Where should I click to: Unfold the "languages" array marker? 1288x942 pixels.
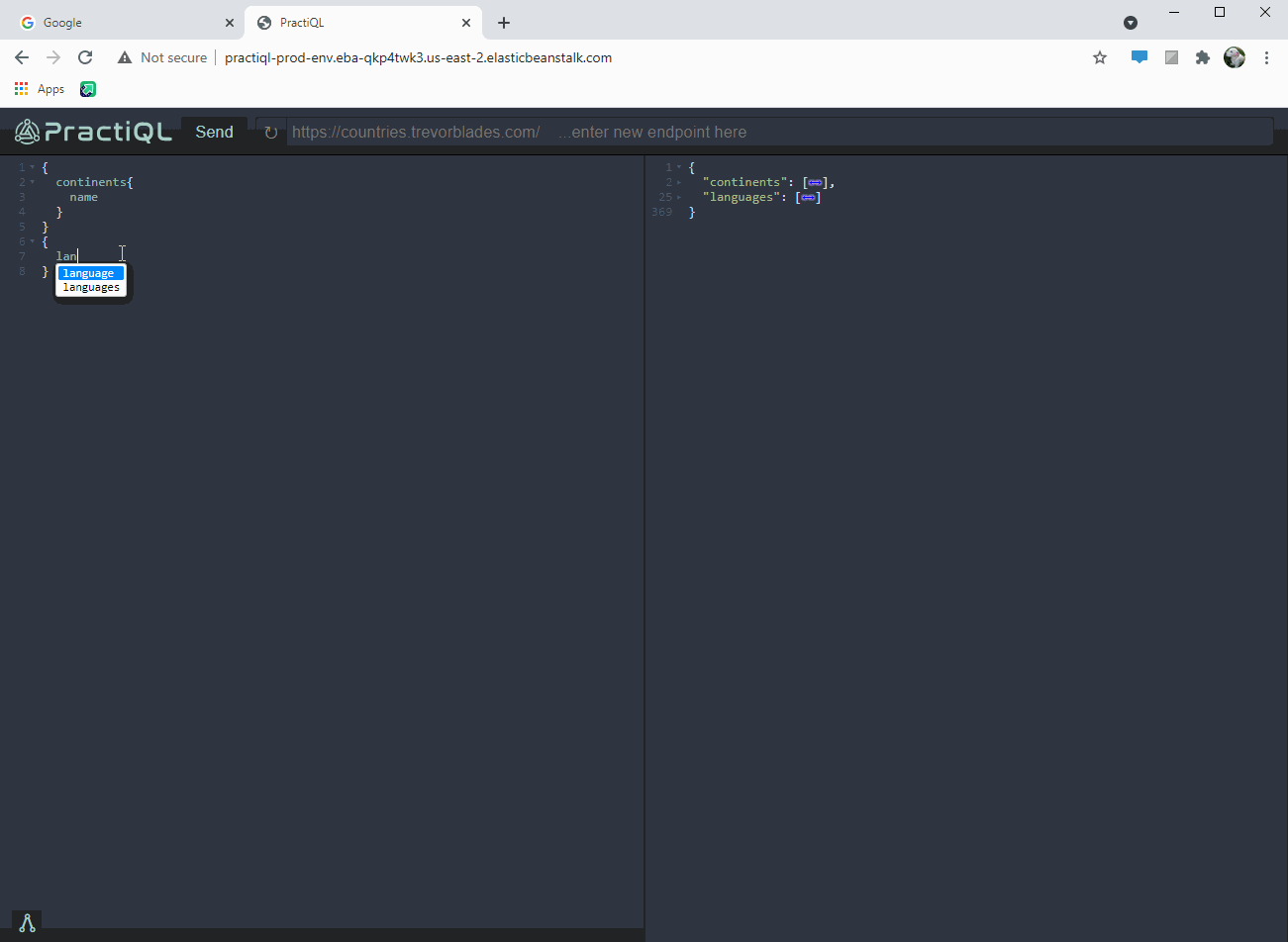pyautogui.click(x=808, y=197)
